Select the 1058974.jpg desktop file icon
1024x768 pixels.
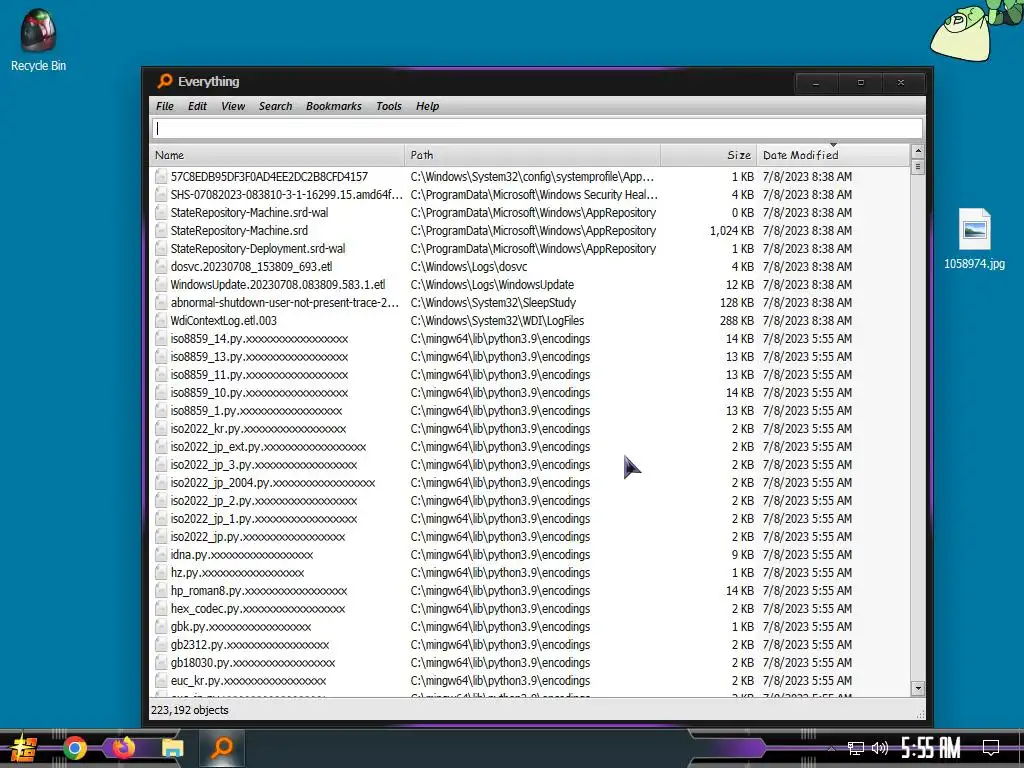tap(974, 238)
